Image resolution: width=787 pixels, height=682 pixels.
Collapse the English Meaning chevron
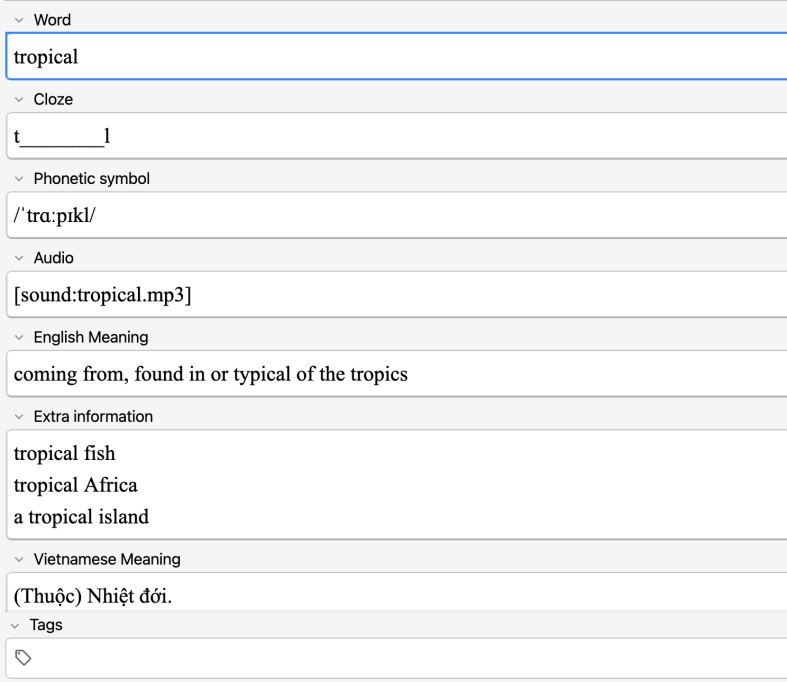pyautogui.click(x=18, y=337)
